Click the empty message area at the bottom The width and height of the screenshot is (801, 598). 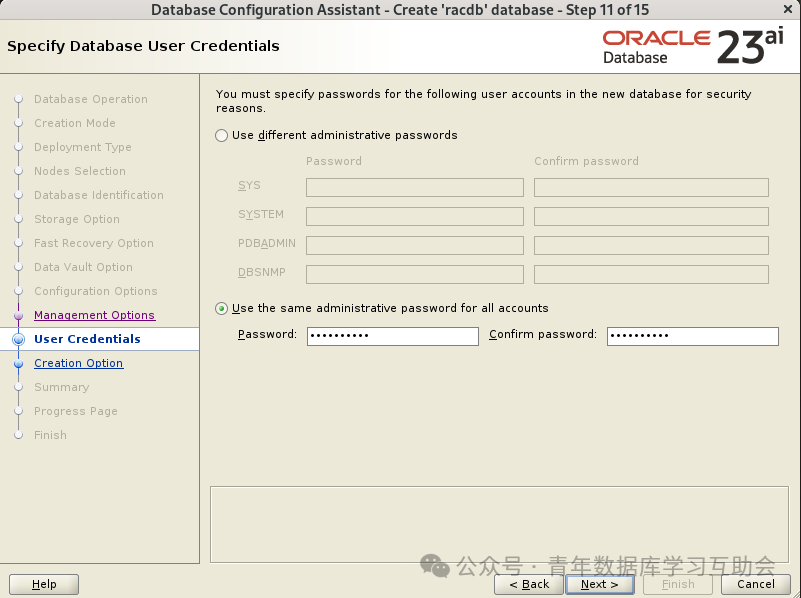tap(499, 524)
